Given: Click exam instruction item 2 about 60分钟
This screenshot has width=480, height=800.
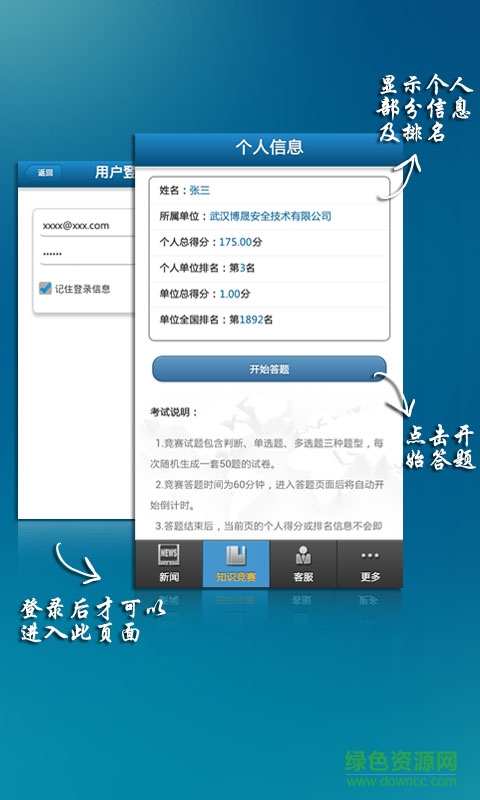Looking at the screenshot, I should coord(266,495).
